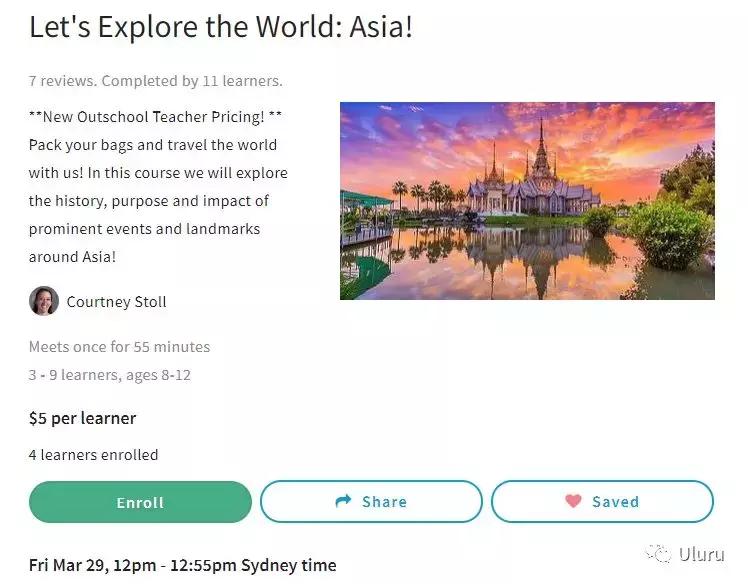Click the course title heading
The width and height of the screenshot is (748, 584).
point(221,27)
